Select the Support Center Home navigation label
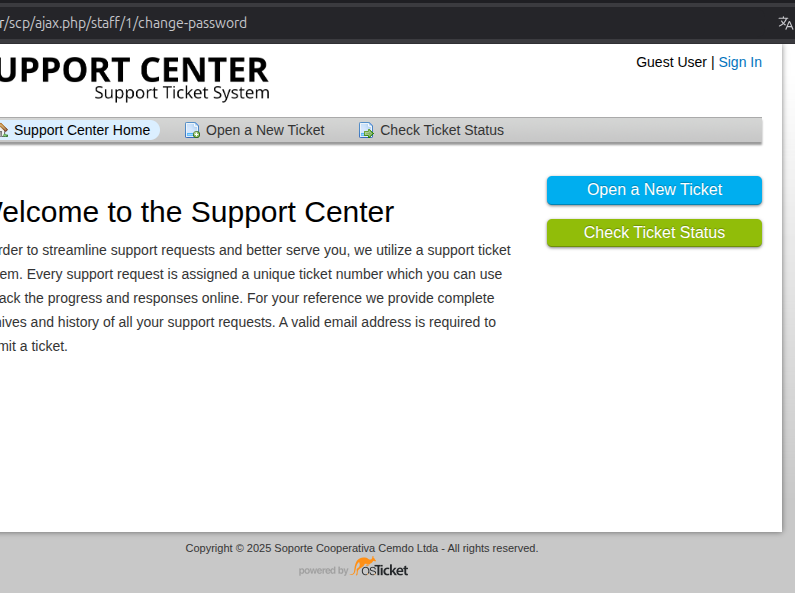Screen dimensions: 795x593 point(82,130)
